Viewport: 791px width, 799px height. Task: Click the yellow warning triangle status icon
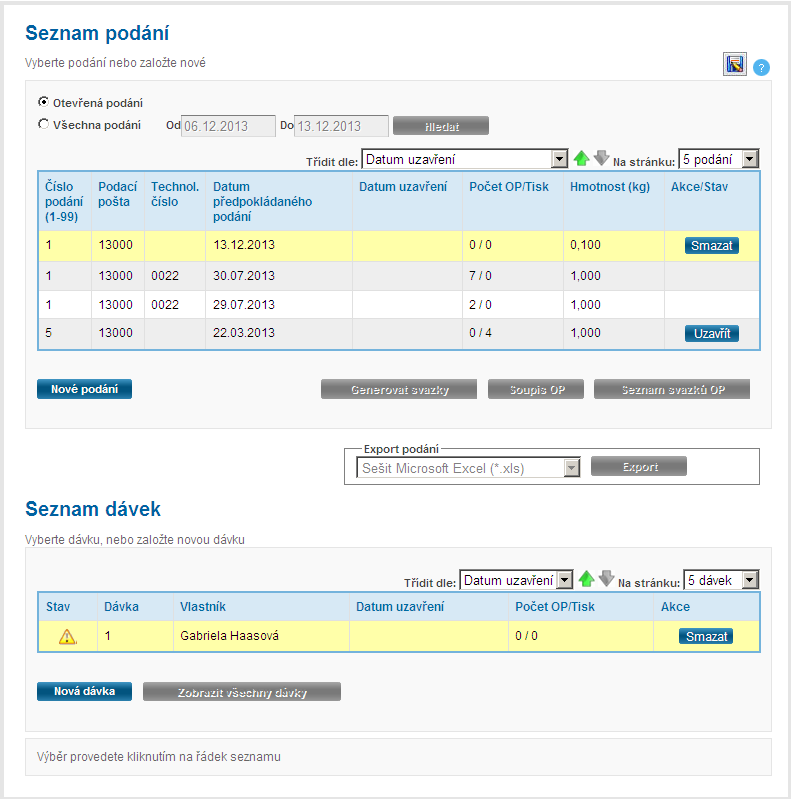(69, 636)
